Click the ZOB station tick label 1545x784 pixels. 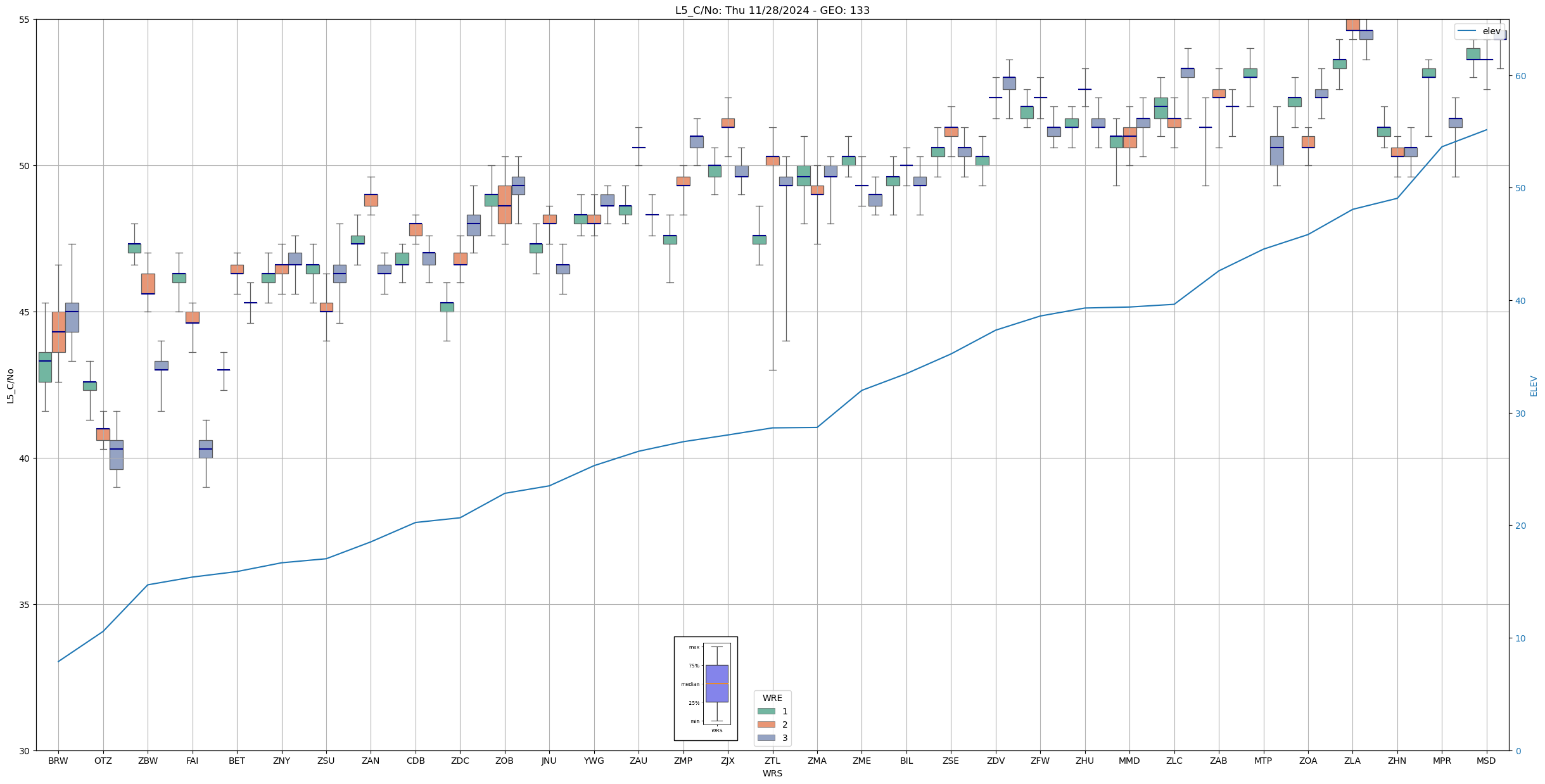[504, 761]
